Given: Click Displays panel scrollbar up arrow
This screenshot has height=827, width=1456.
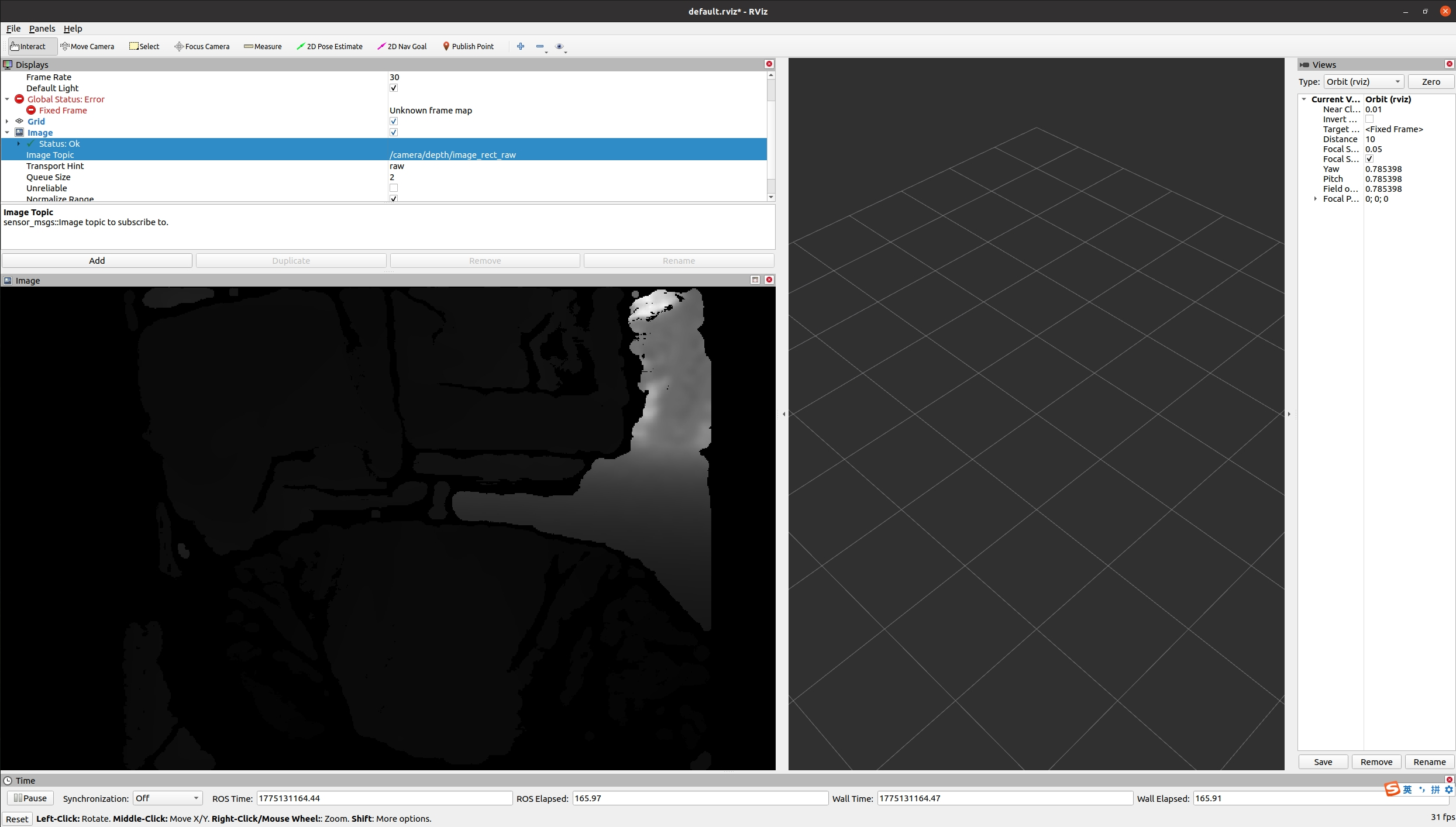Looking at the screenshot, I should point(771,75).
